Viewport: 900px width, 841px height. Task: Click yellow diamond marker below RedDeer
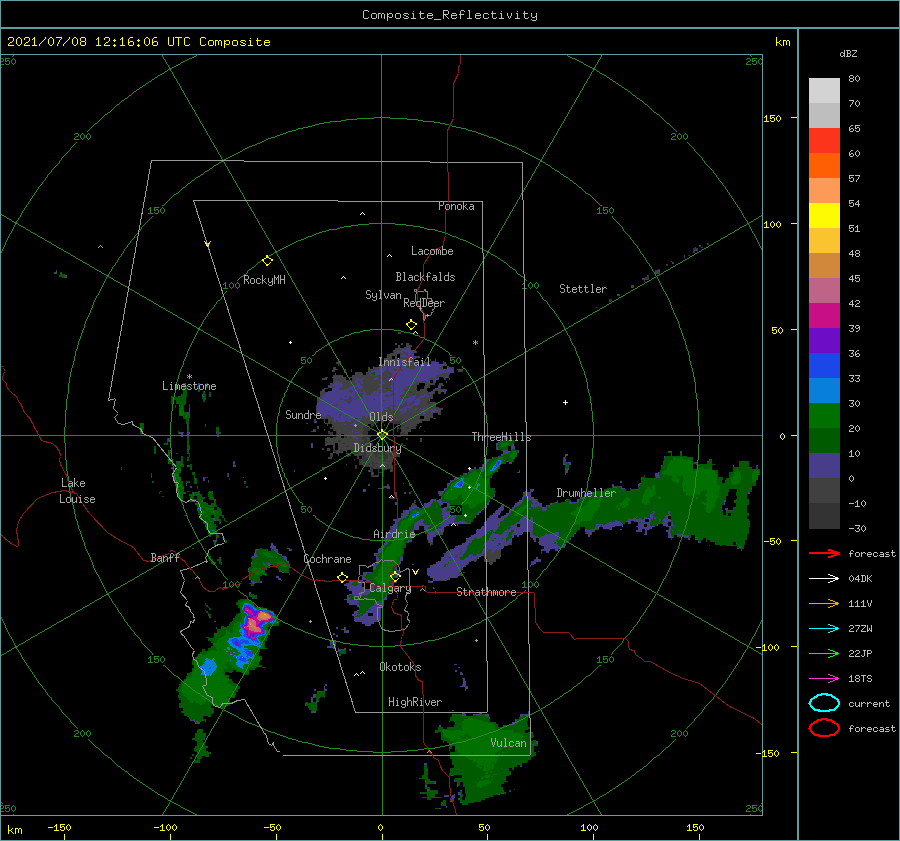(411, 325)
